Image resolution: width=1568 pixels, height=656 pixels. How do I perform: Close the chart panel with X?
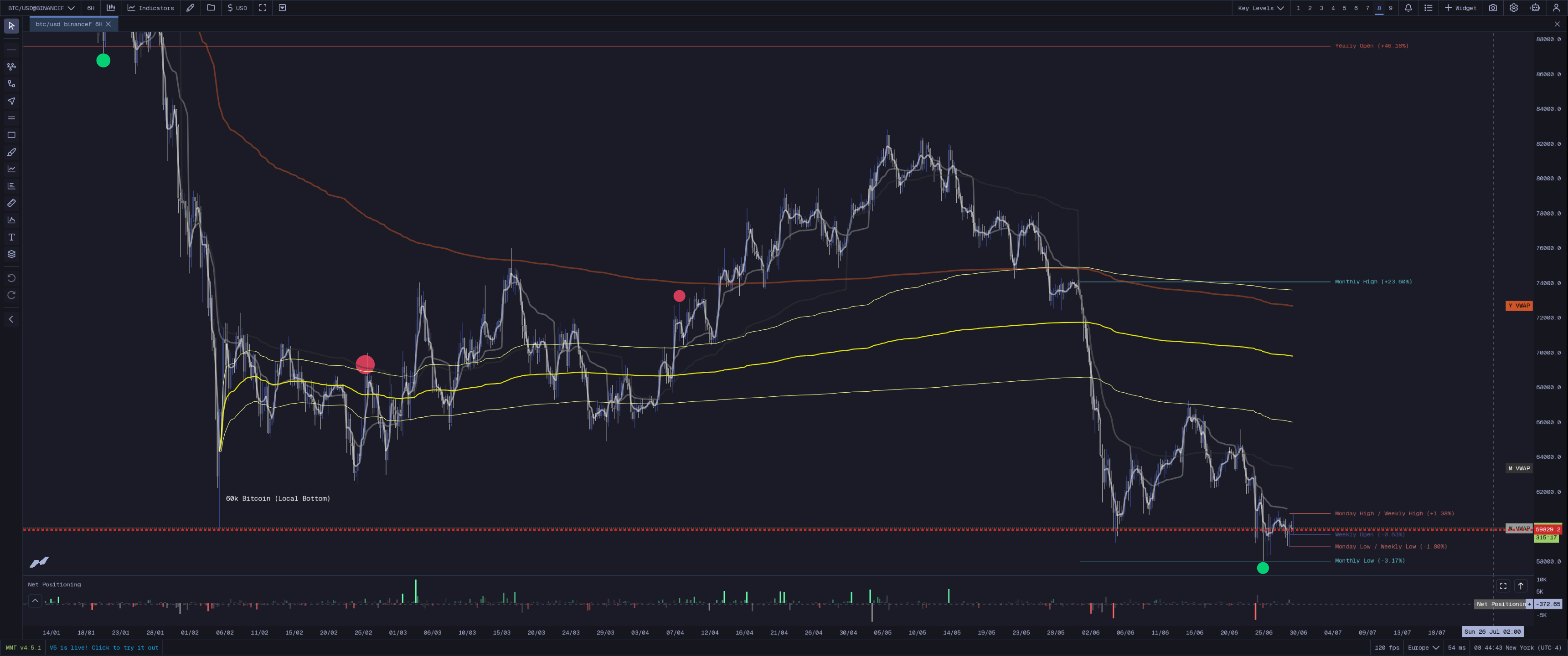point(1557,24)
